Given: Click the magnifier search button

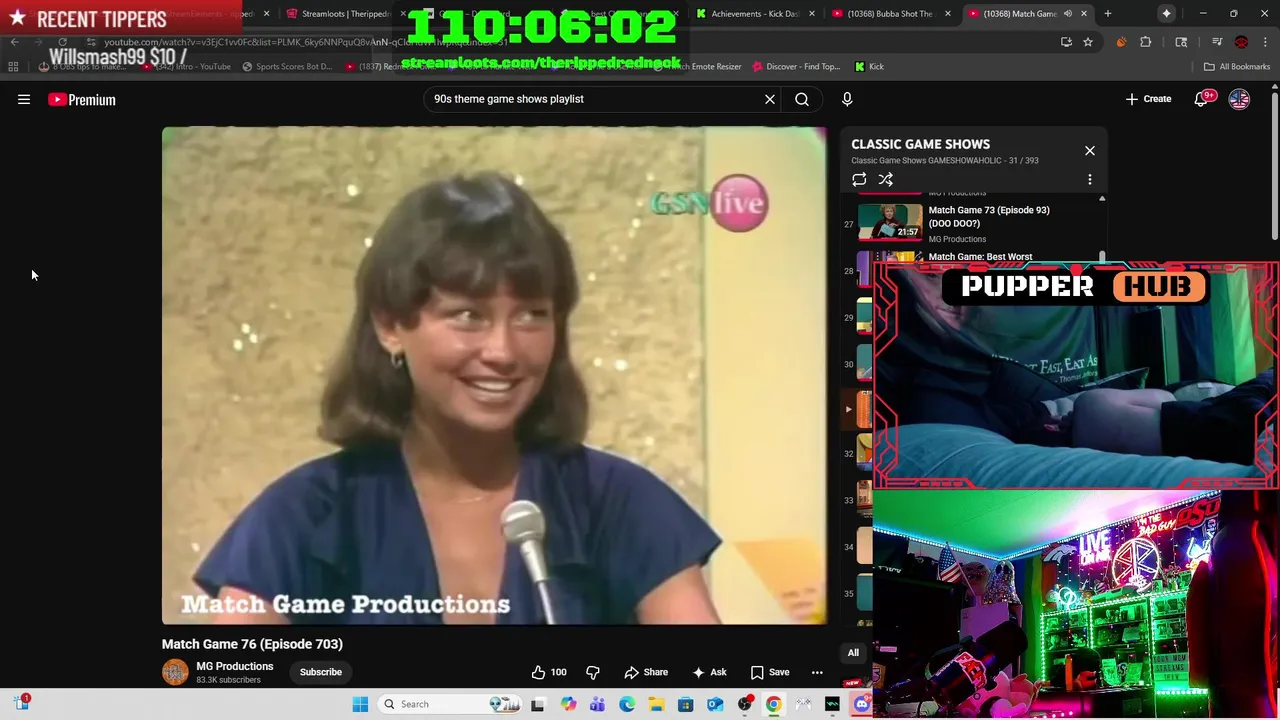Looking at the screenshot, I should coord(802,99).
